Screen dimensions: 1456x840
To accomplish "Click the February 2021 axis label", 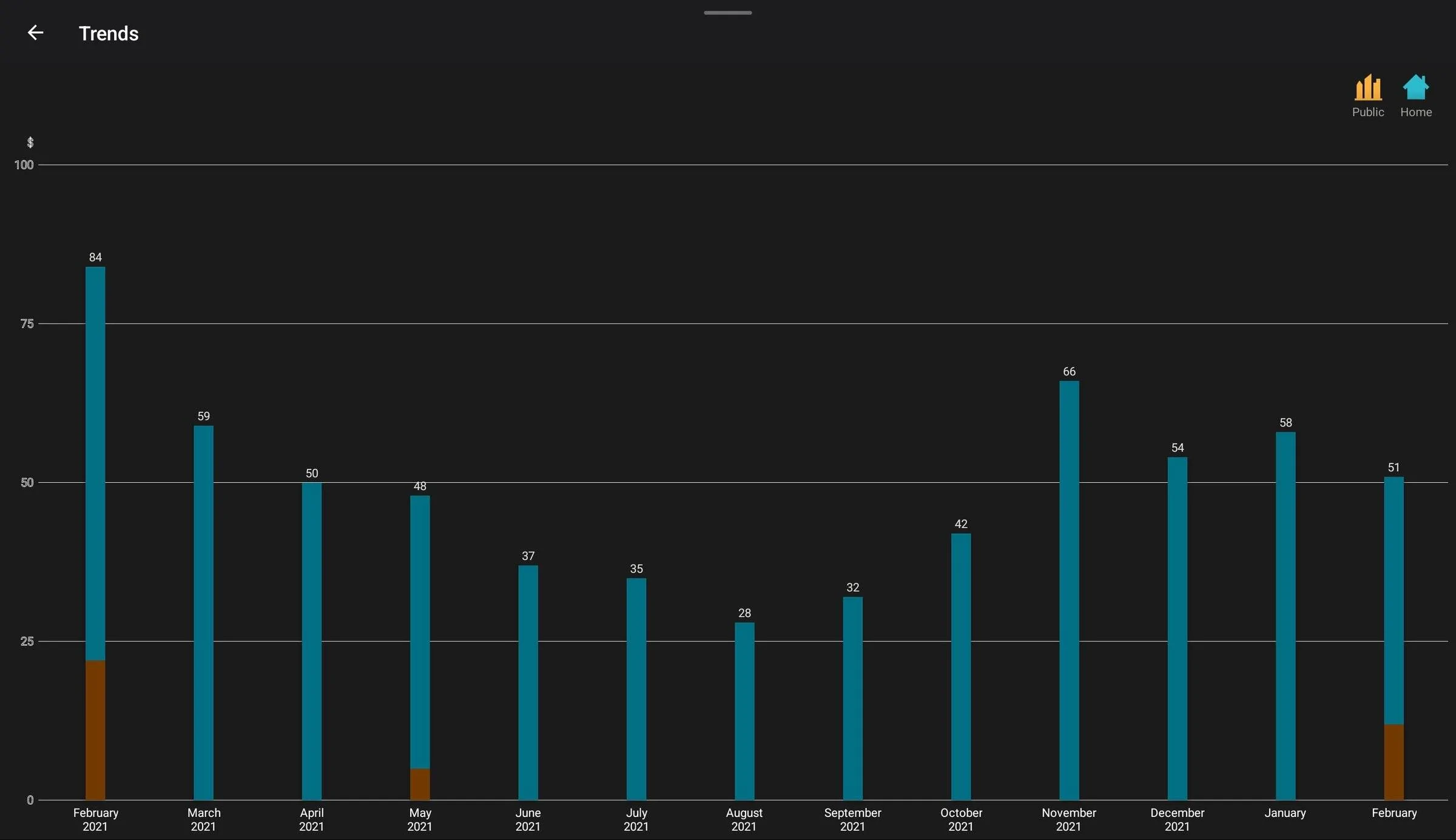I will [x=95, y=819].
